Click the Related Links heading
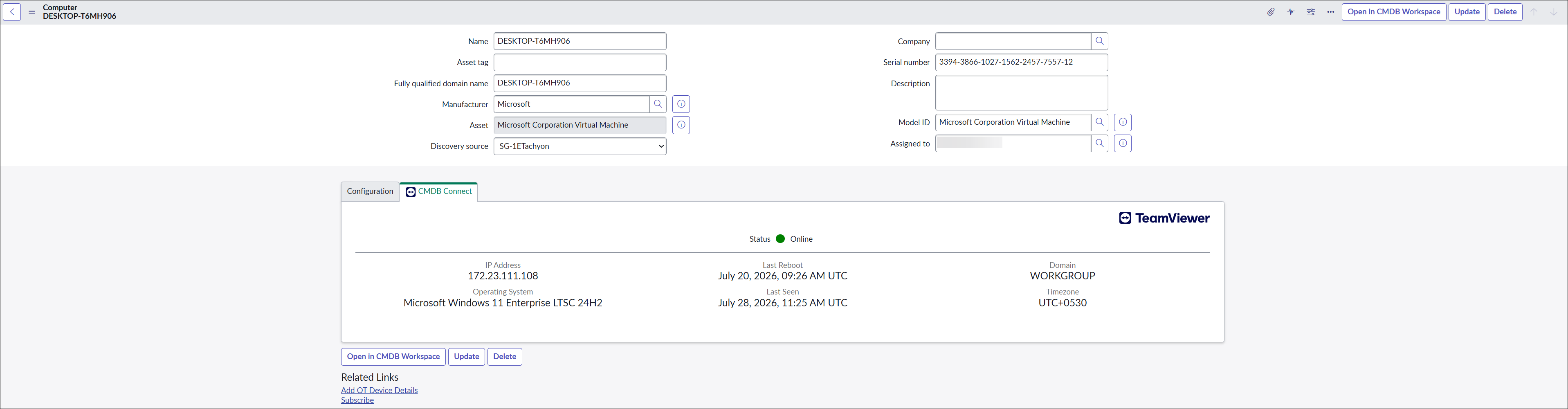This screenshot has width=1568, height=409. 369,378
